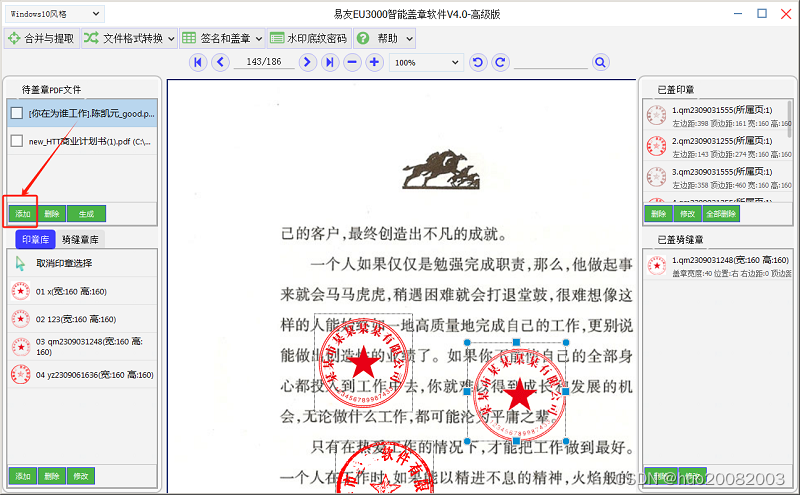Viewport: 800px width, 495px height.
Task: Click the 143/186 page number field
Action: coord(264,62)
